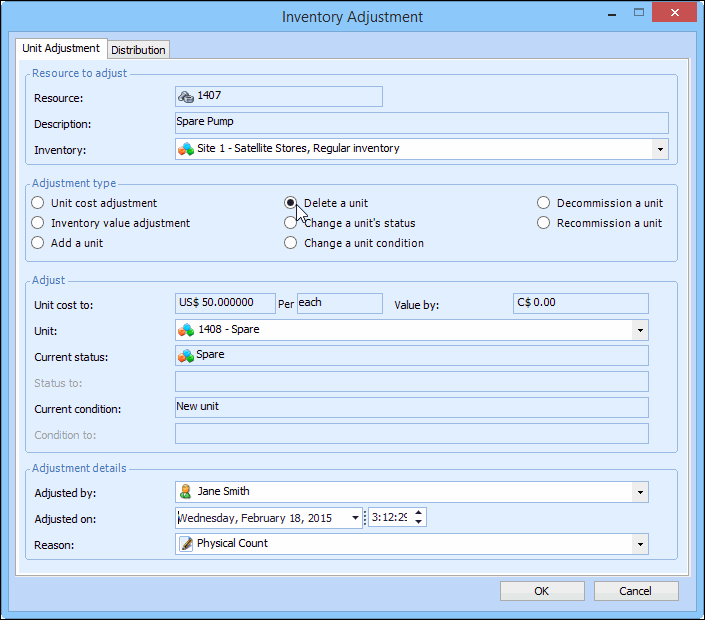The height and width of the screenshot is (620, 705).
Task: Click the Physical Count reason icon
Action: pos(186,544)
